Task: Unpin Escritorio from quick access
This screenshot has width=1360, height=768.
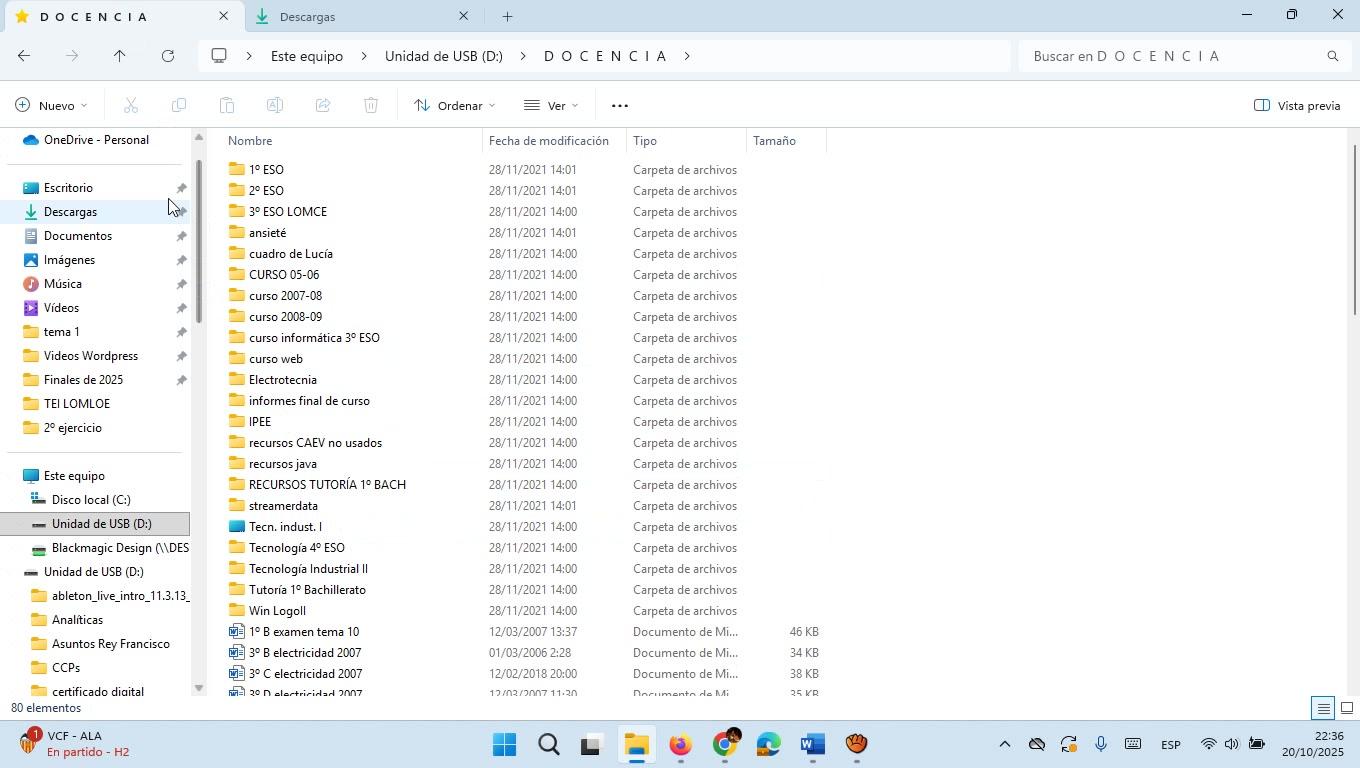Action: tap(181, 188)
